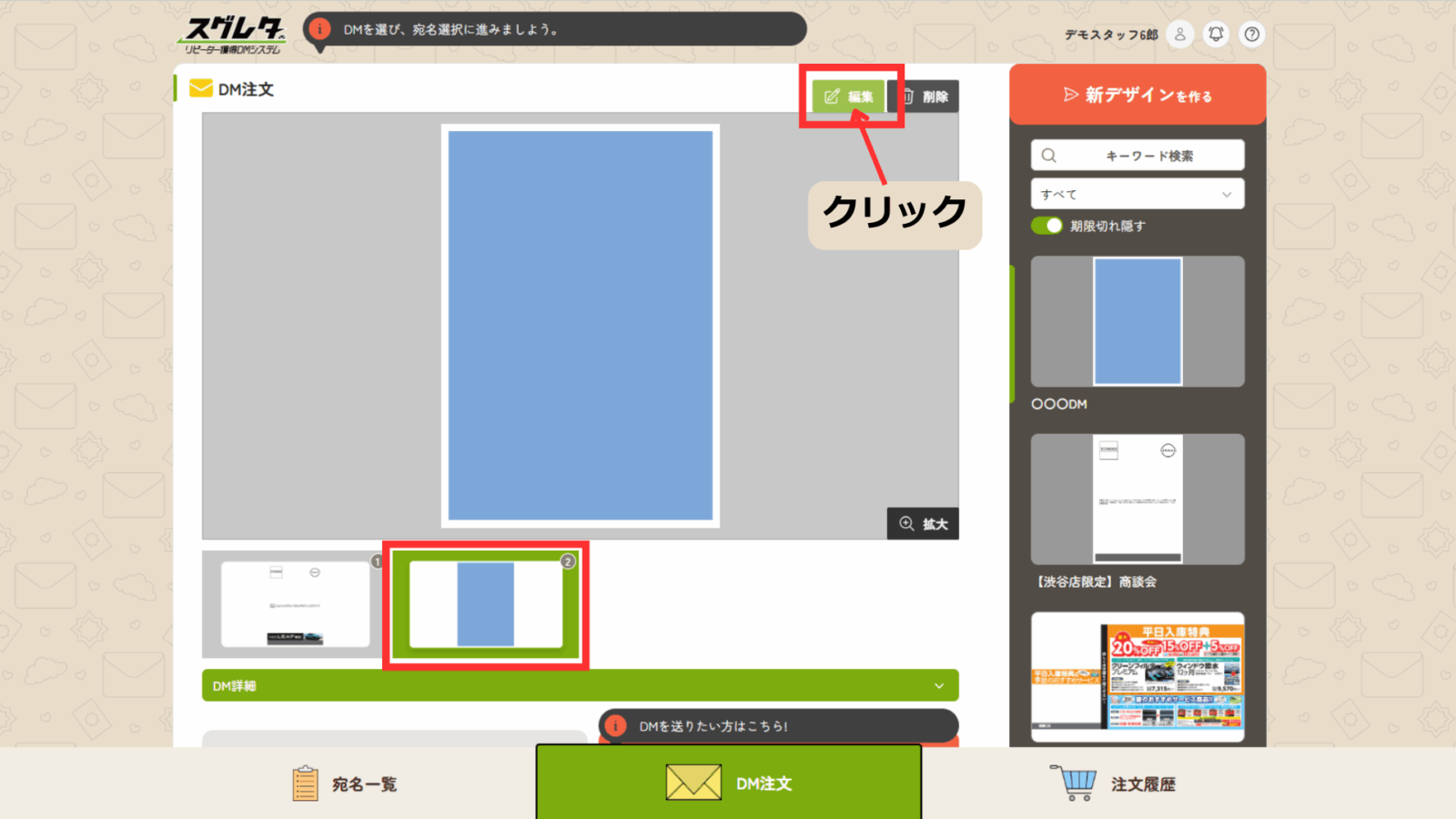Toggle the 期限切れ隠す switch
This screenshot has width=1456, height=819.
pyautogui.click(x=1047, y=226)
